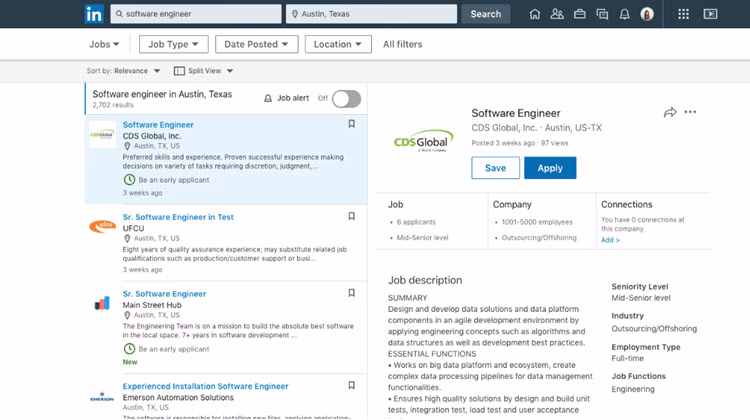Click the 'Job description' heading

425,280
